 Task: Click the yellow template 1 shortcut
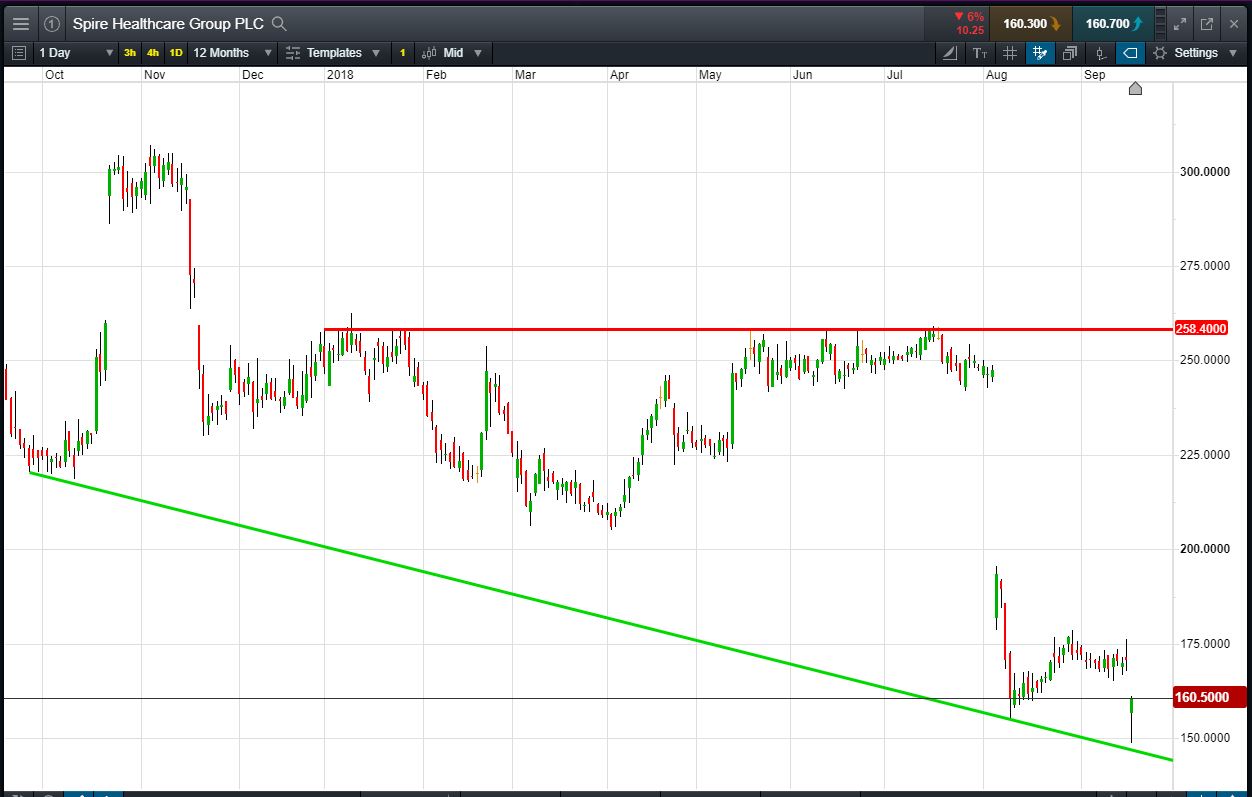pyautogui.click(x=403, y=53)
